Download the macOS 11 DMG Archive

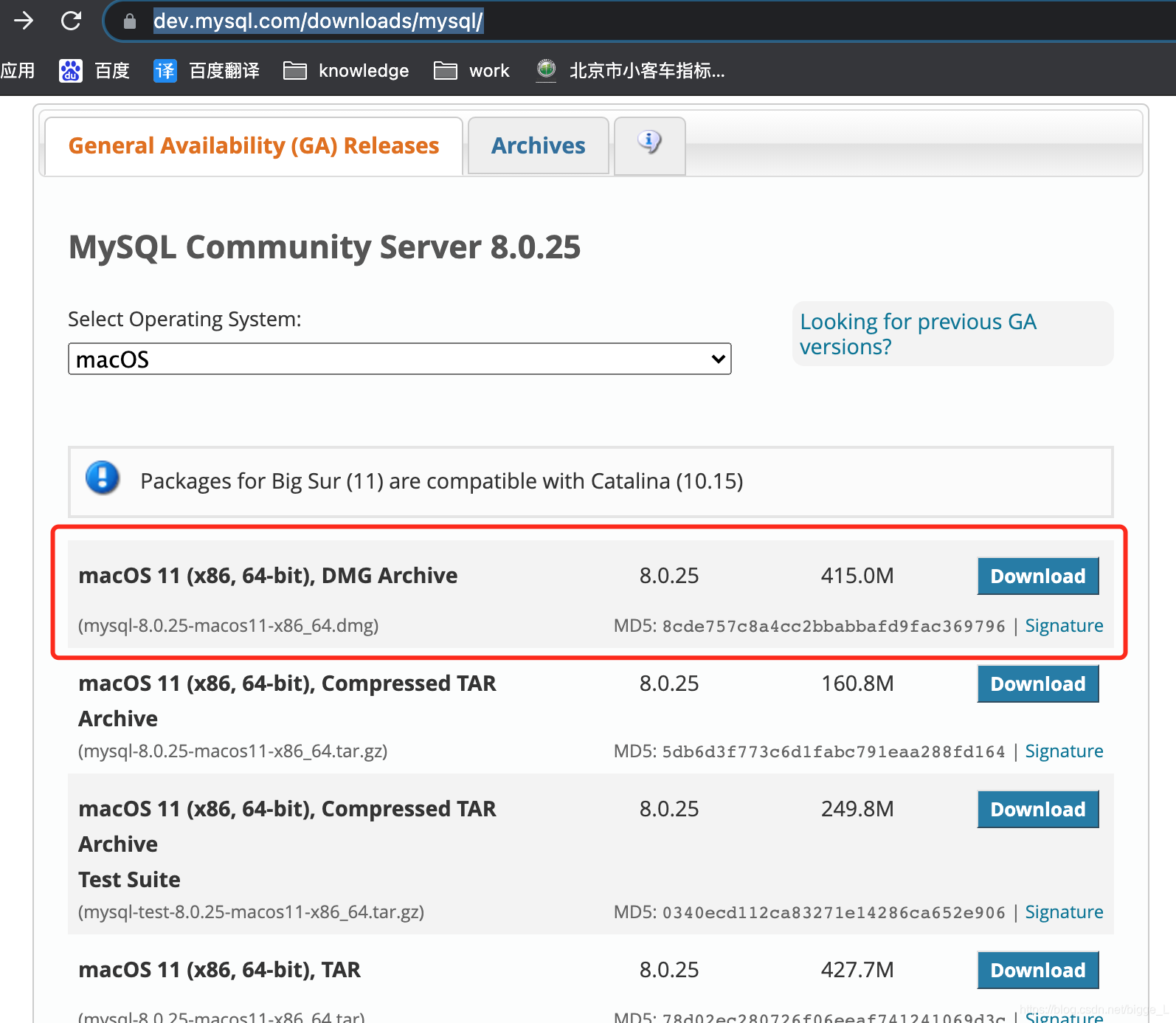[1038, 576]
